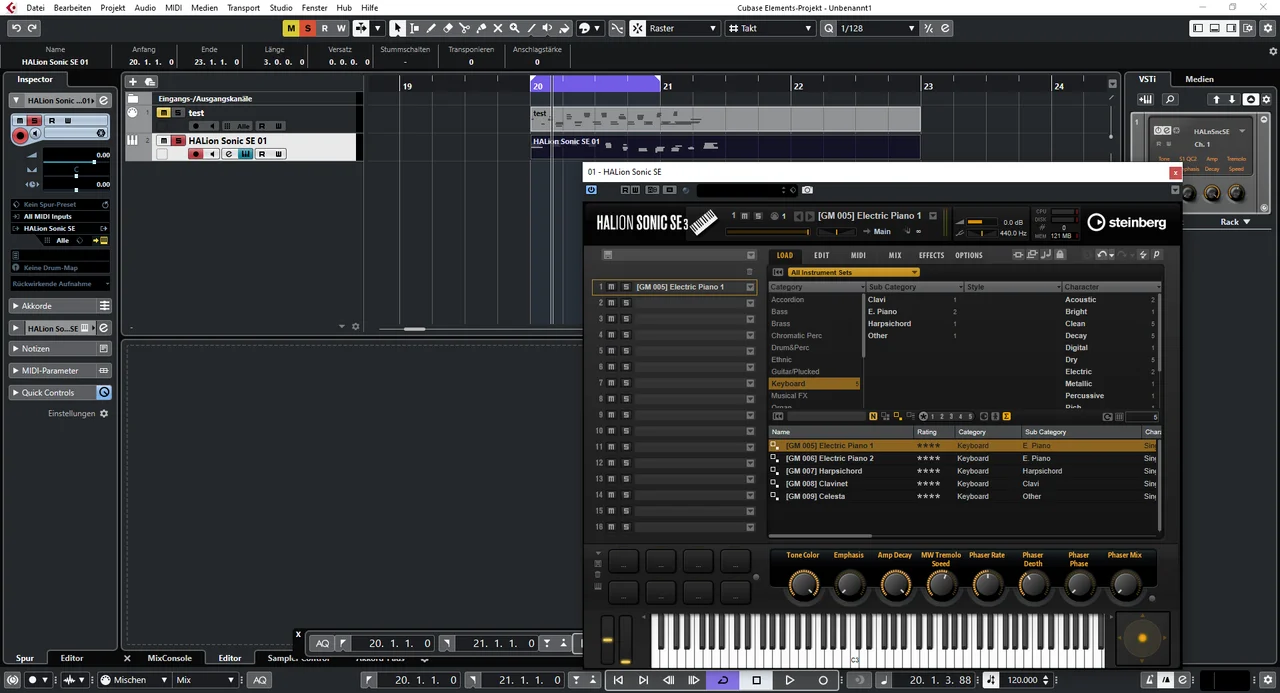Viewport: 1280px width, 693px height.
Task: Click the Redo arrow in Cubase toolbar
Action: point(32,28)
